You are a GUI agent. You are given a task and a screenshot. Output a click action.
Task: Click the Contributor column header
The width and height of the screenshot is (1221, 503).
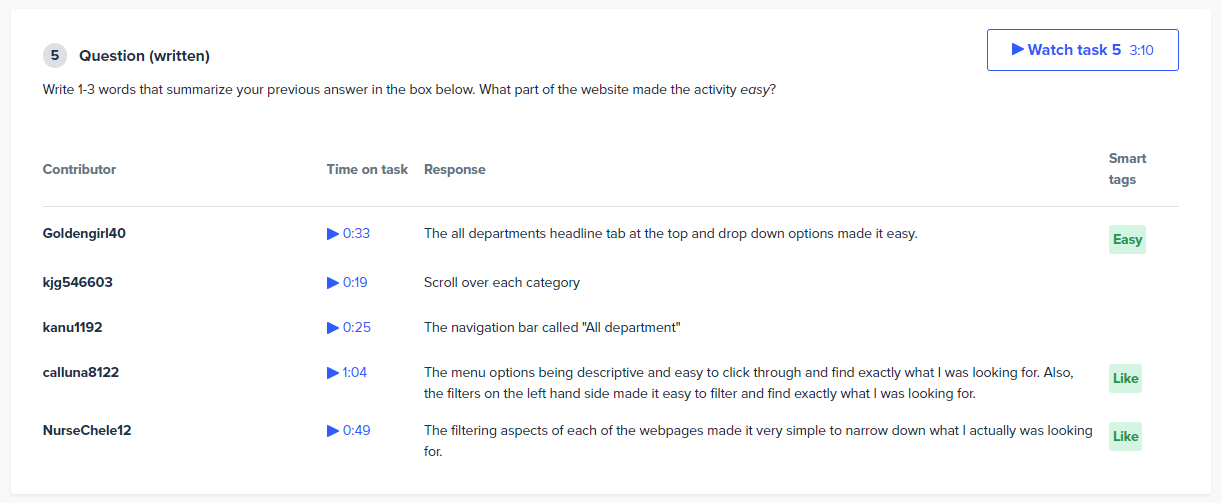point(79,169)
